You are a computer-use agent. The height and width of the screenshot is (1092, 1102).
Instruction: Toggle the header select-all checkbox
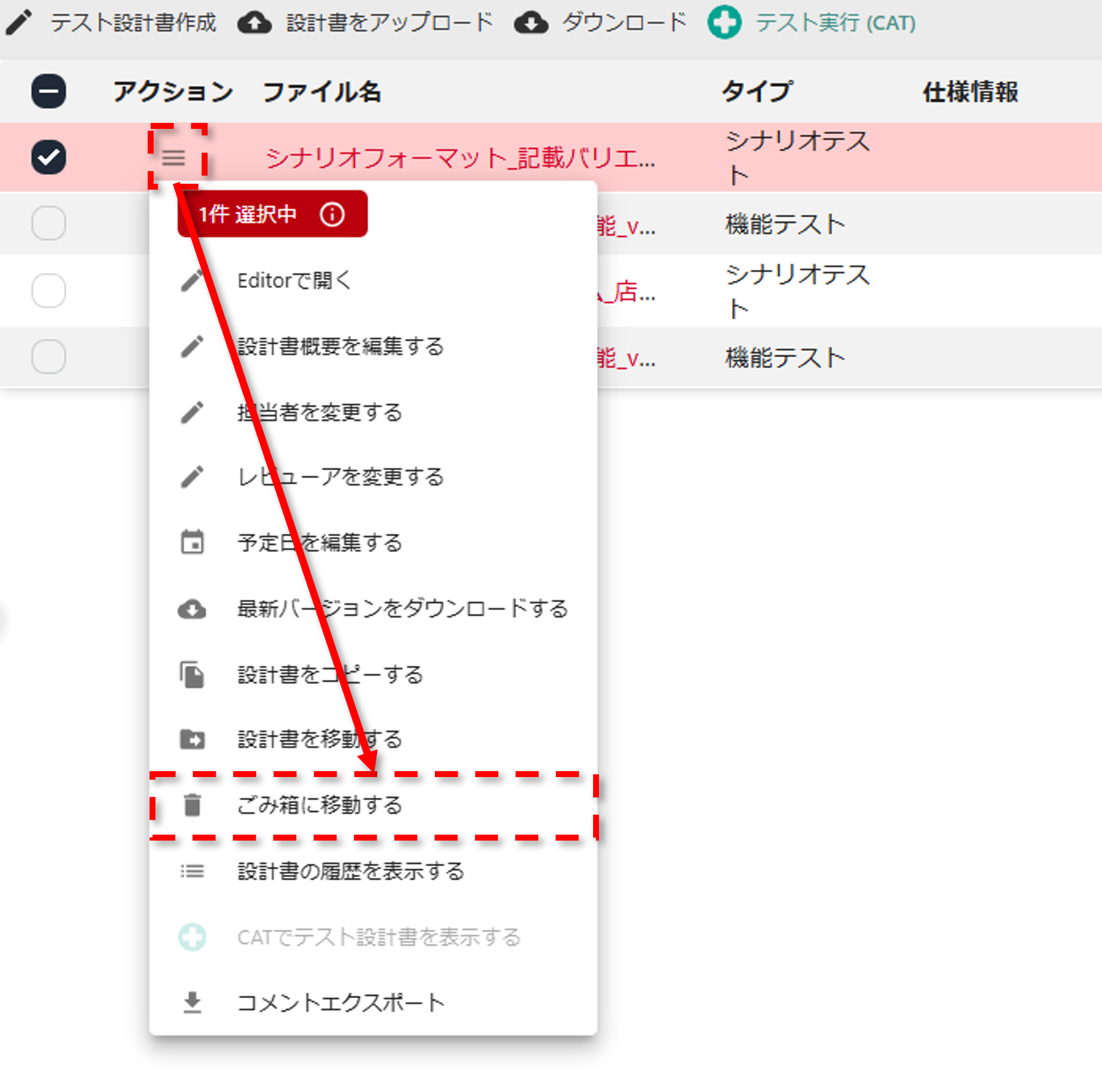[48, 91]
